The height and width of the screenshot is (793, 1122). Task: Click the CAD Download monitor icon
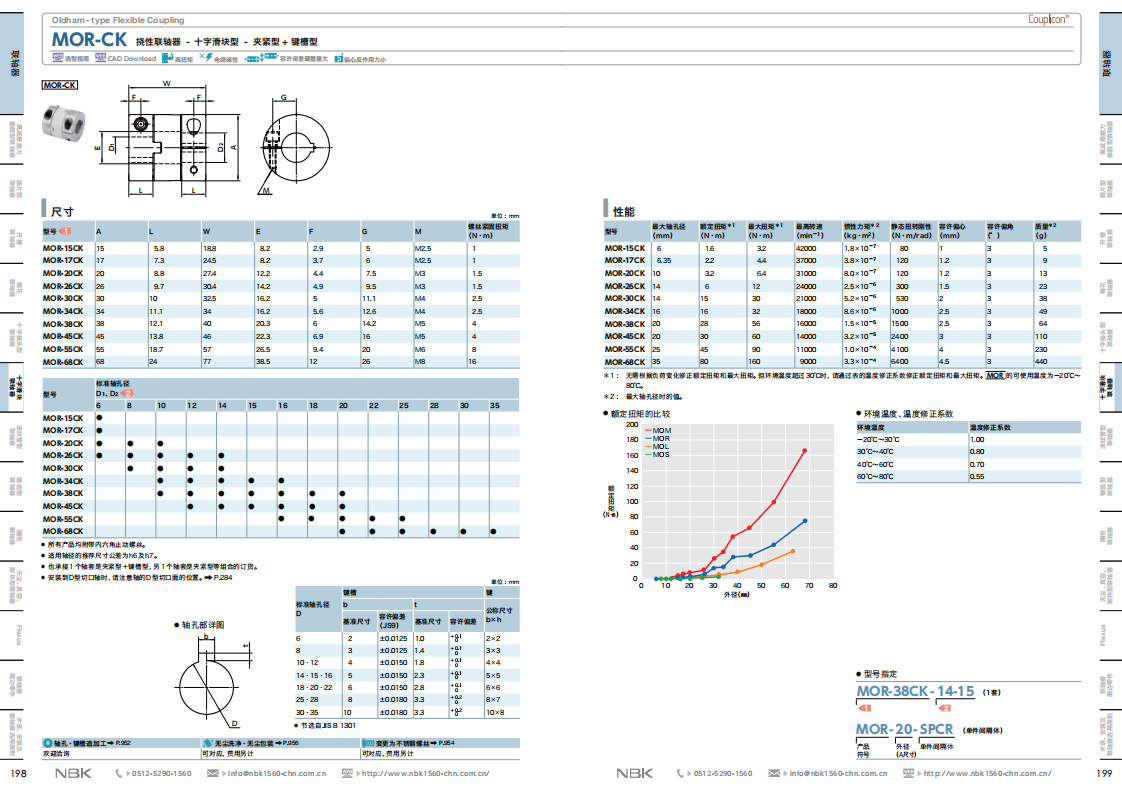[100, 58]
